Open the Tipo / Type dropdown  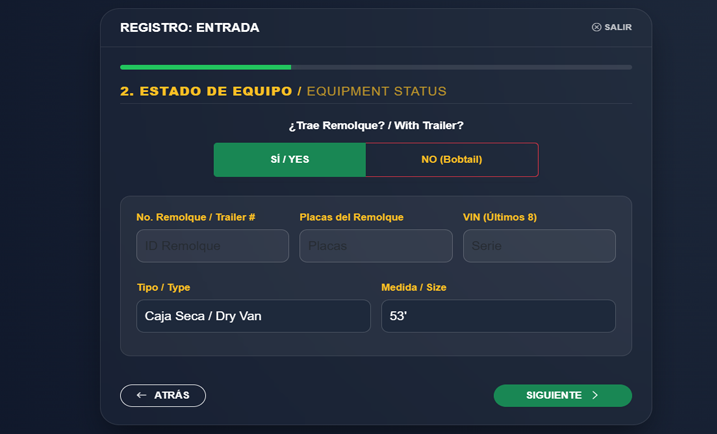click(x=253, y=316)
